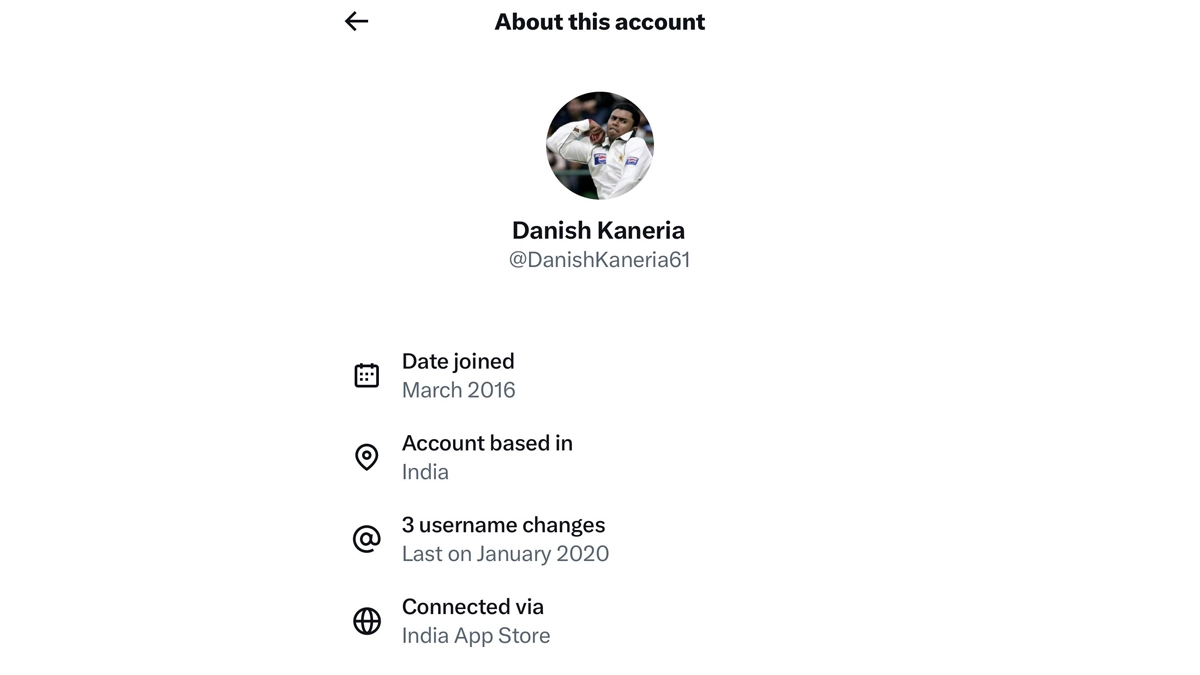Click the 'India App Store' text
The height and width of the screenshot is (675, 1200).
coord(476,636)
